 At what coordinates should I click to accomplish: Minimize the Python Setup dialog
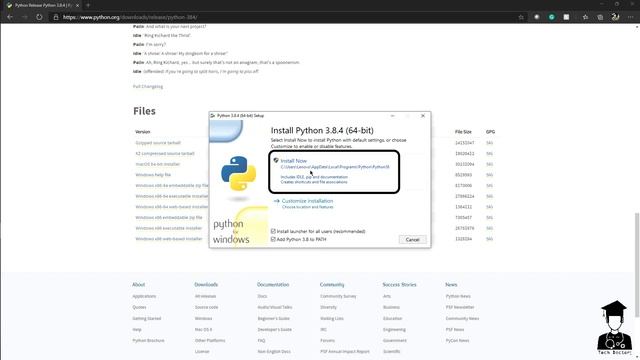click(393, 116)
